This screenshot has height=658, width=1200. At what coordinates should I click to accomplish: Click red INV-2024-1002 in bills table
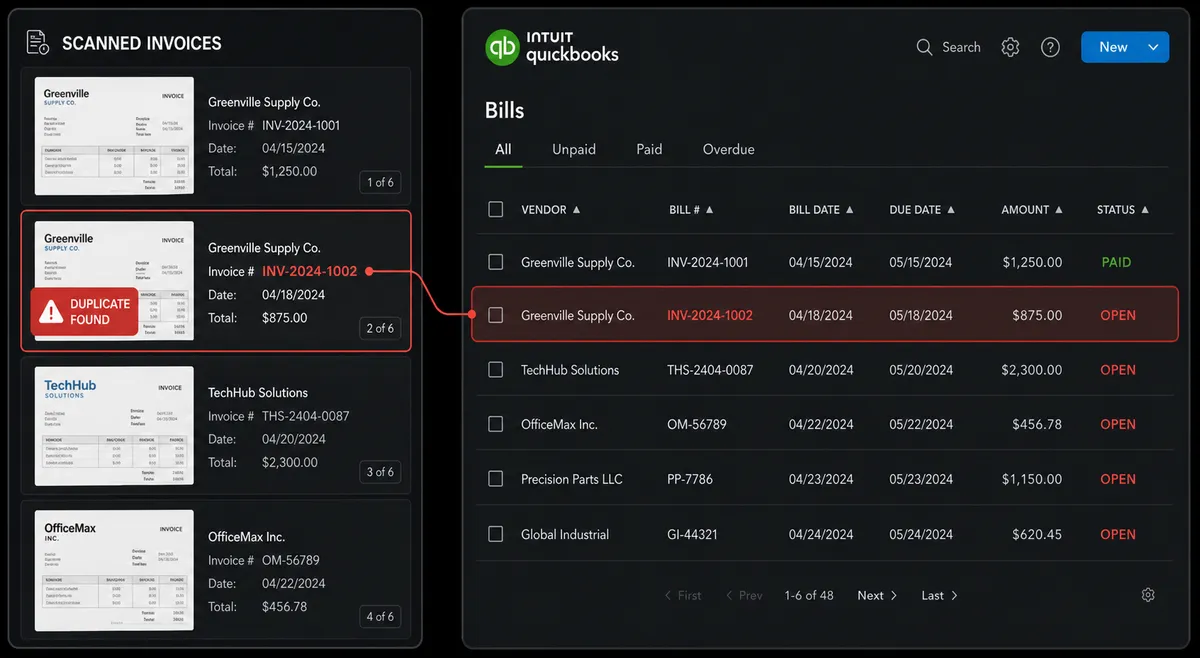(709, 315)
